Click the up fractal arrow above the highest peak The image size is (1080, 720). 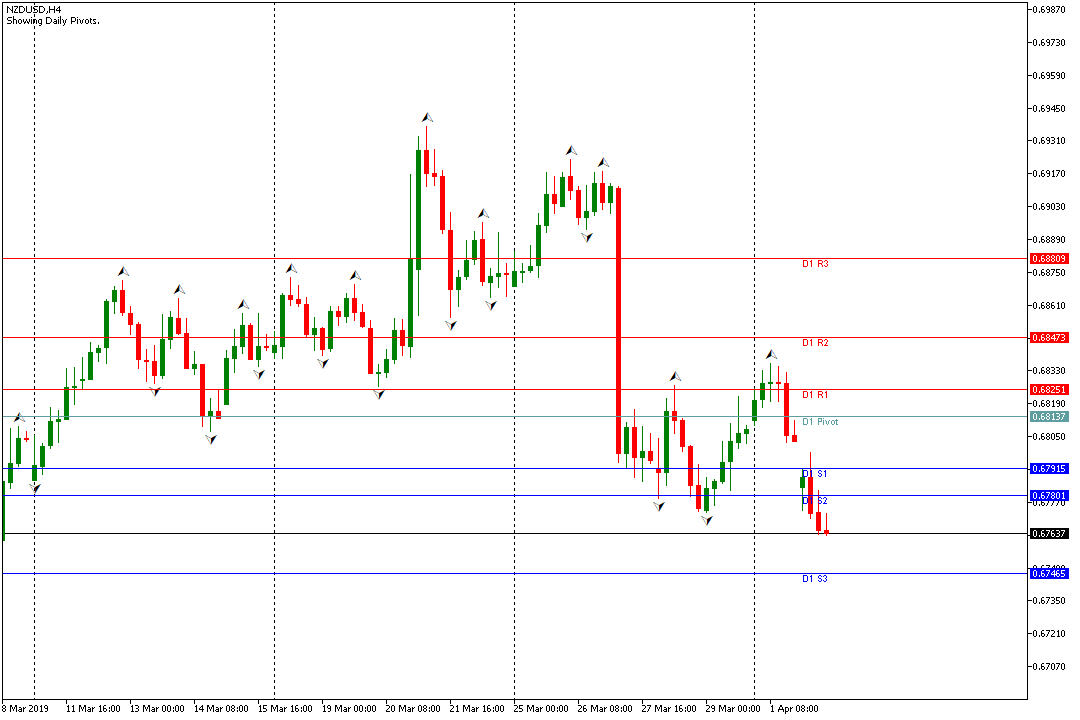pyautogui.click(x=427, y=117)
